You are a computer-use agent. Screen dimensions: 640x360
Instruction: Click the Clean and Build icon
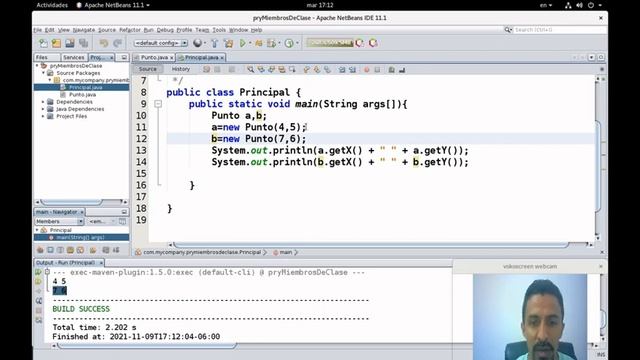tap(229, 43)
